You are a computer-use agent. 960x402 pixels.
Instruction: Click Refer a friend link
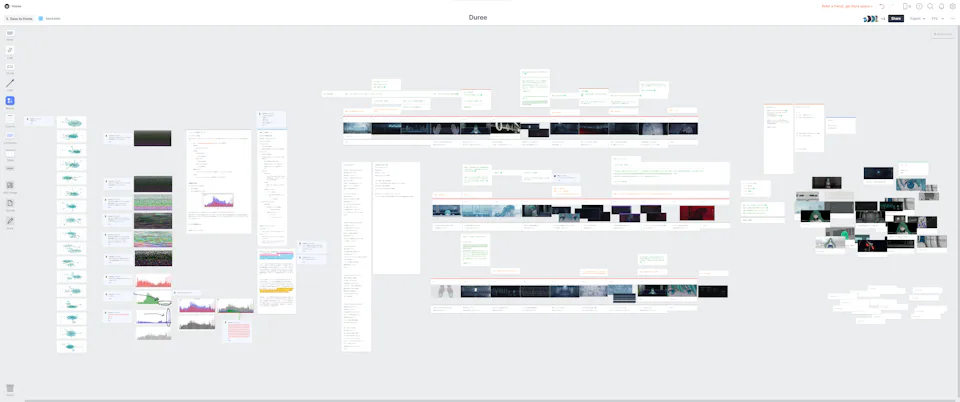(846, 6)
